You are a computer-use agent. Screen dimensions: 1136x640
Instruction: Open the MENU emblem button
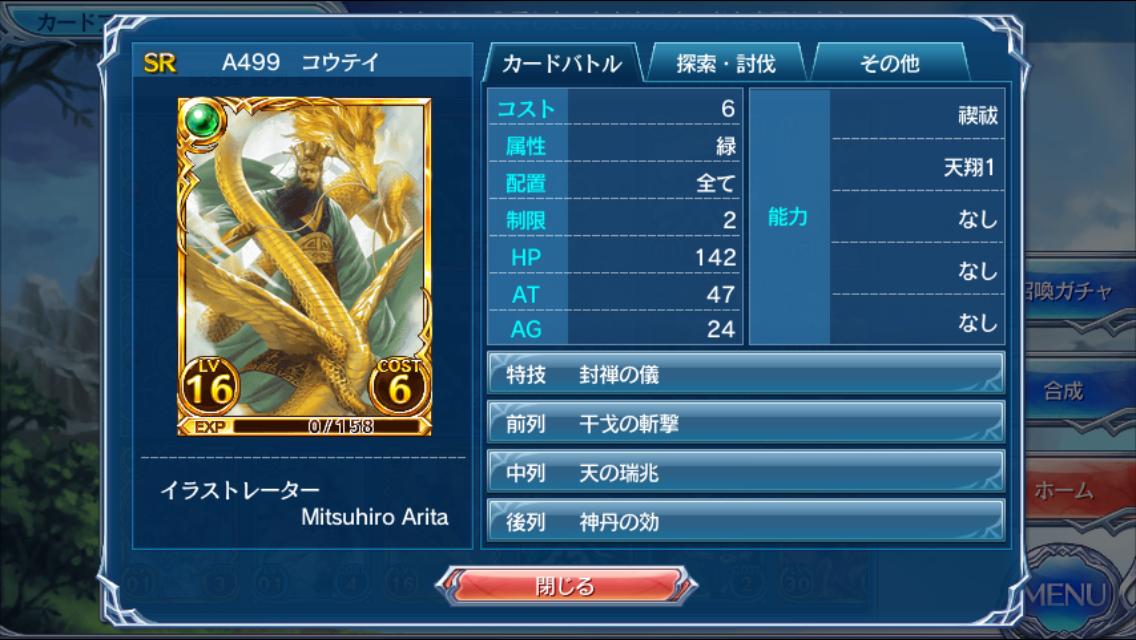pyautogui.click(x=1074, y=591)
